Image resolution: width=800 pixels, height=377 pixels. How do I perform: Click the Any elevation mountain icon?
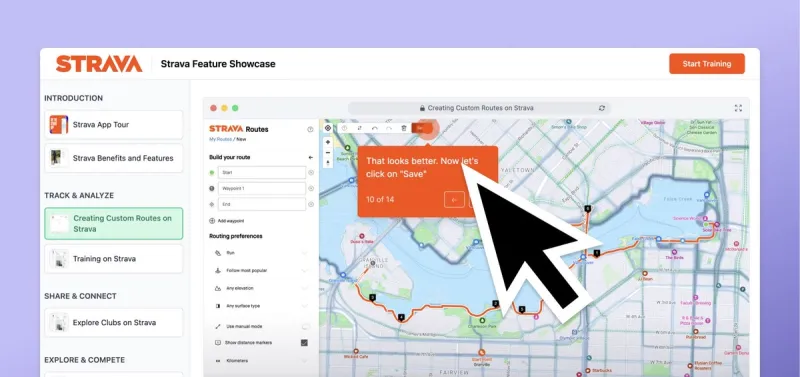tap(218, 288)
